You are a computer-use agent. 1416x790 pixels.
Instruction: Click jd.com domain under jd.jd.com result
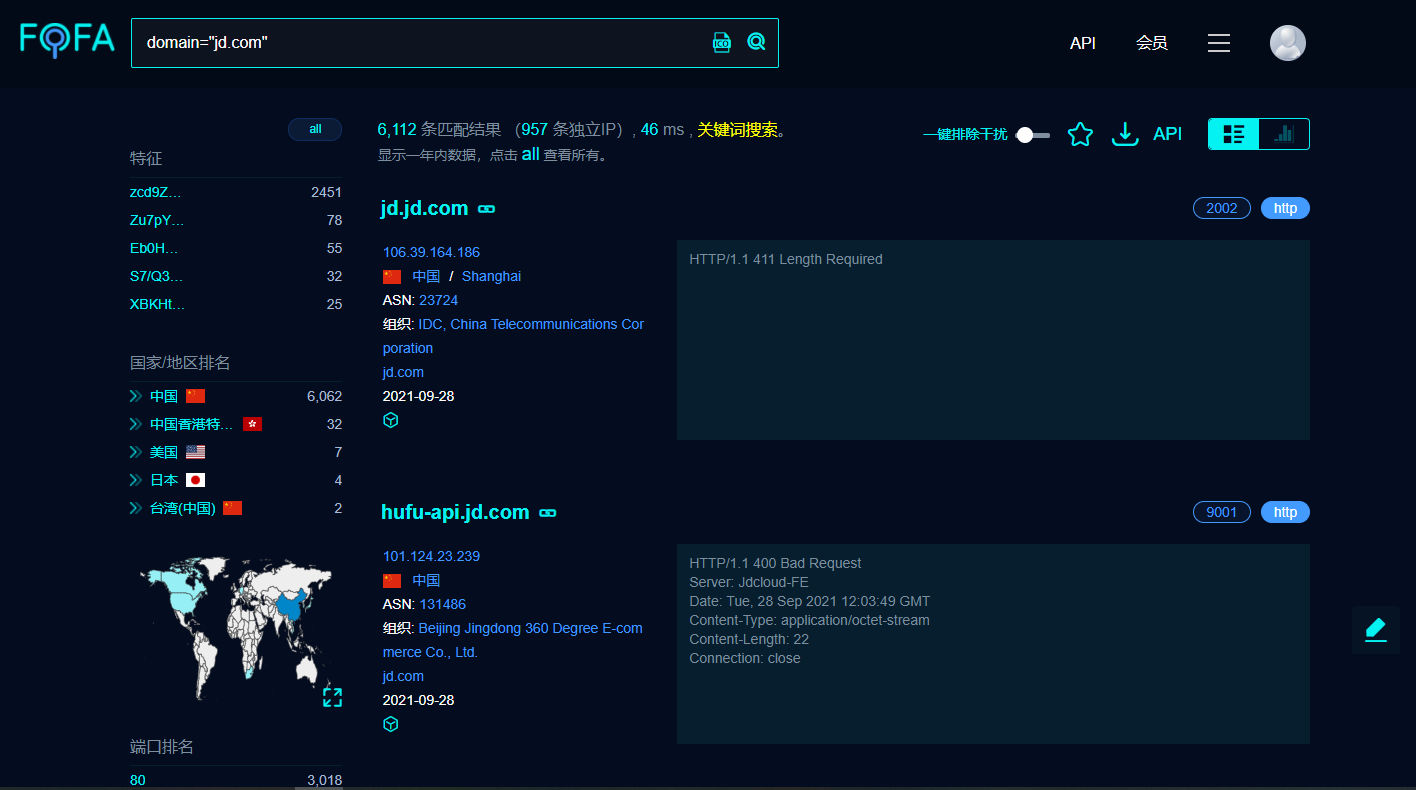pos(403,372)
